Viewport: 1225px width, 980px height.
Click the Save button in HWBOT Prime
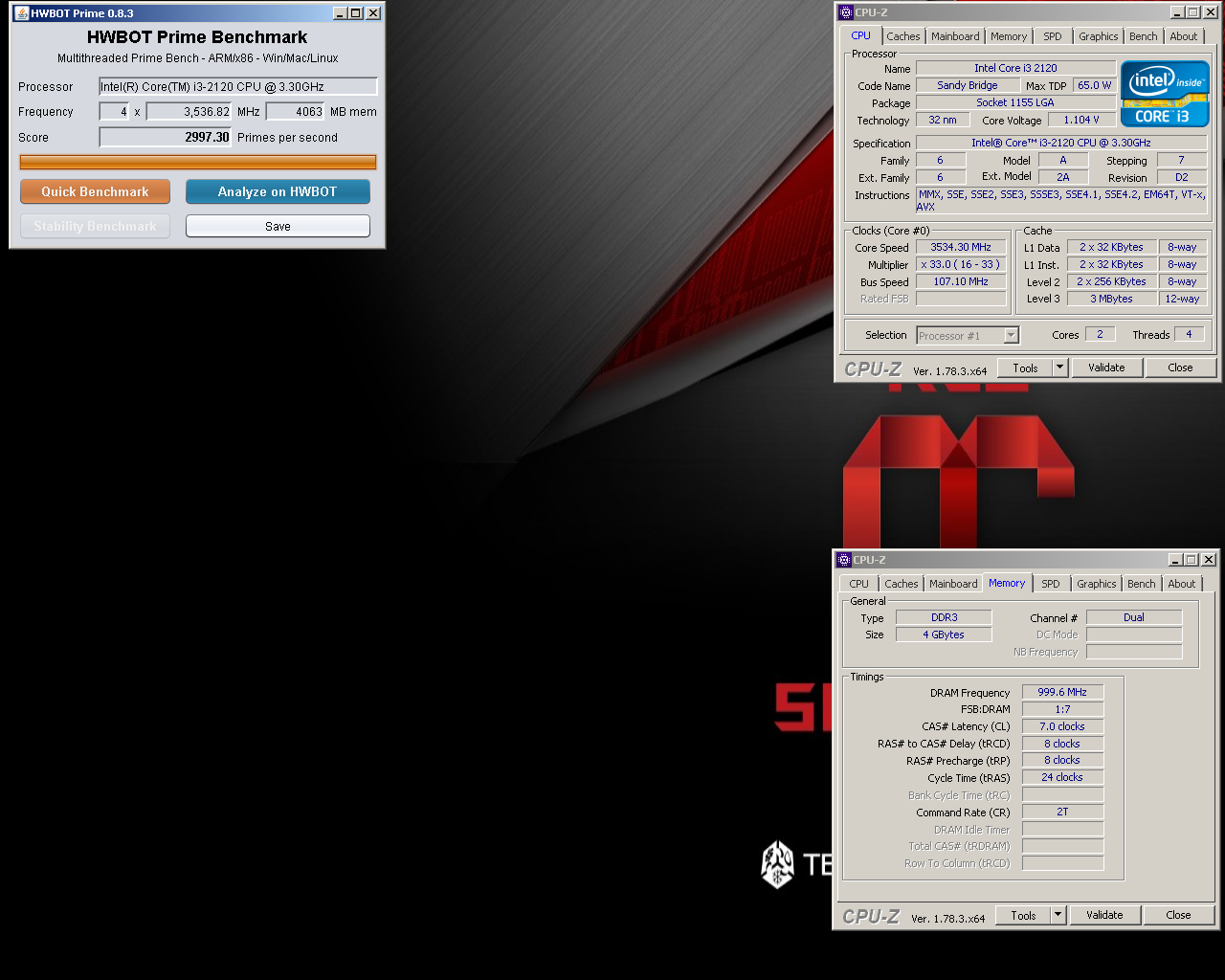[x=278, y=226]
